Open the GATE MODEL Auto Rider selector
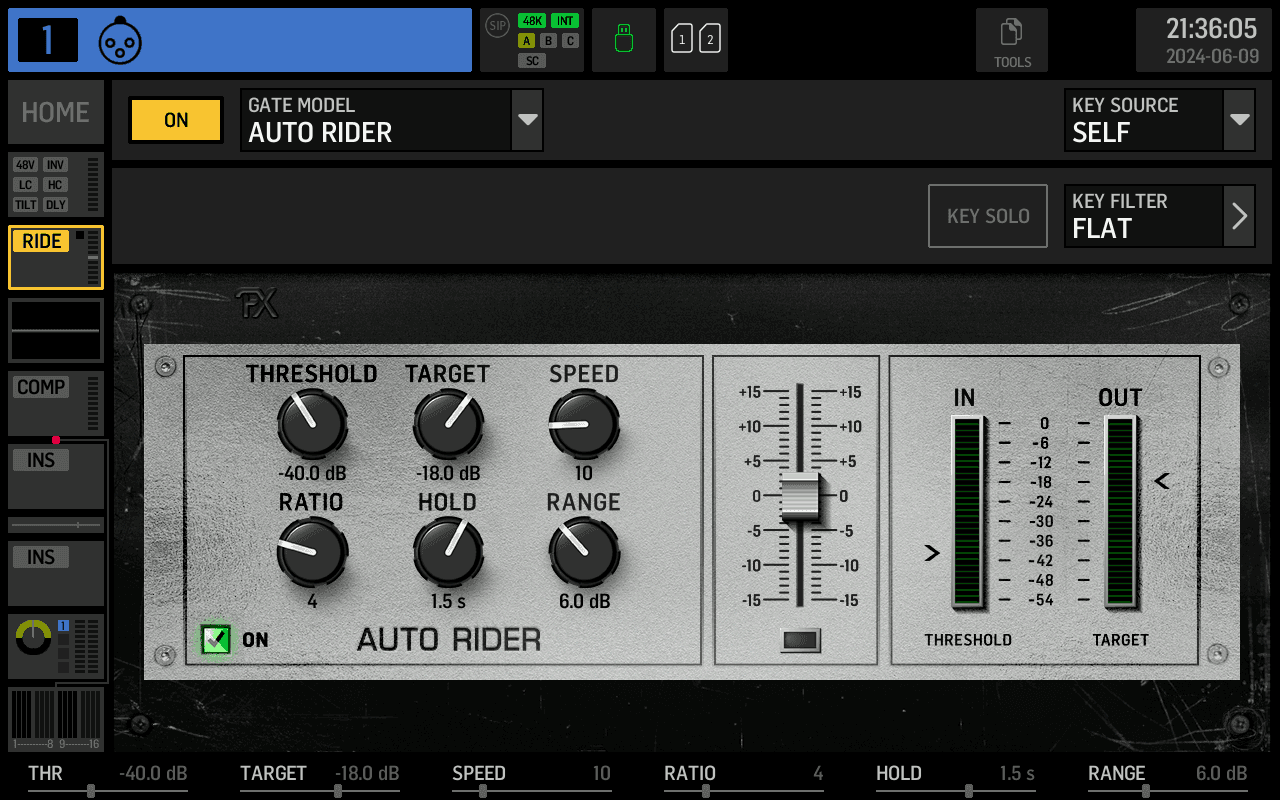Screen dimensions: 1280x800 pos(376,120)
